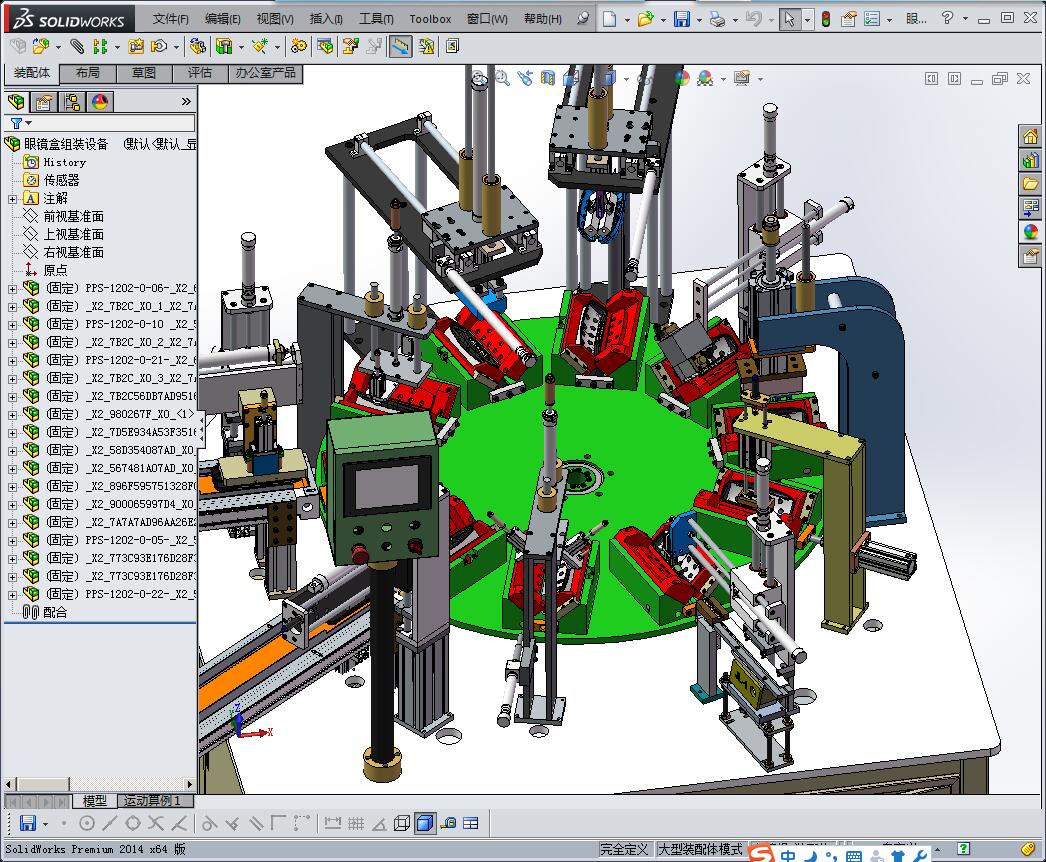Open the DisplayManager color sphere tab
This screenshot has height=862, width=1046.
pos(100,102)
